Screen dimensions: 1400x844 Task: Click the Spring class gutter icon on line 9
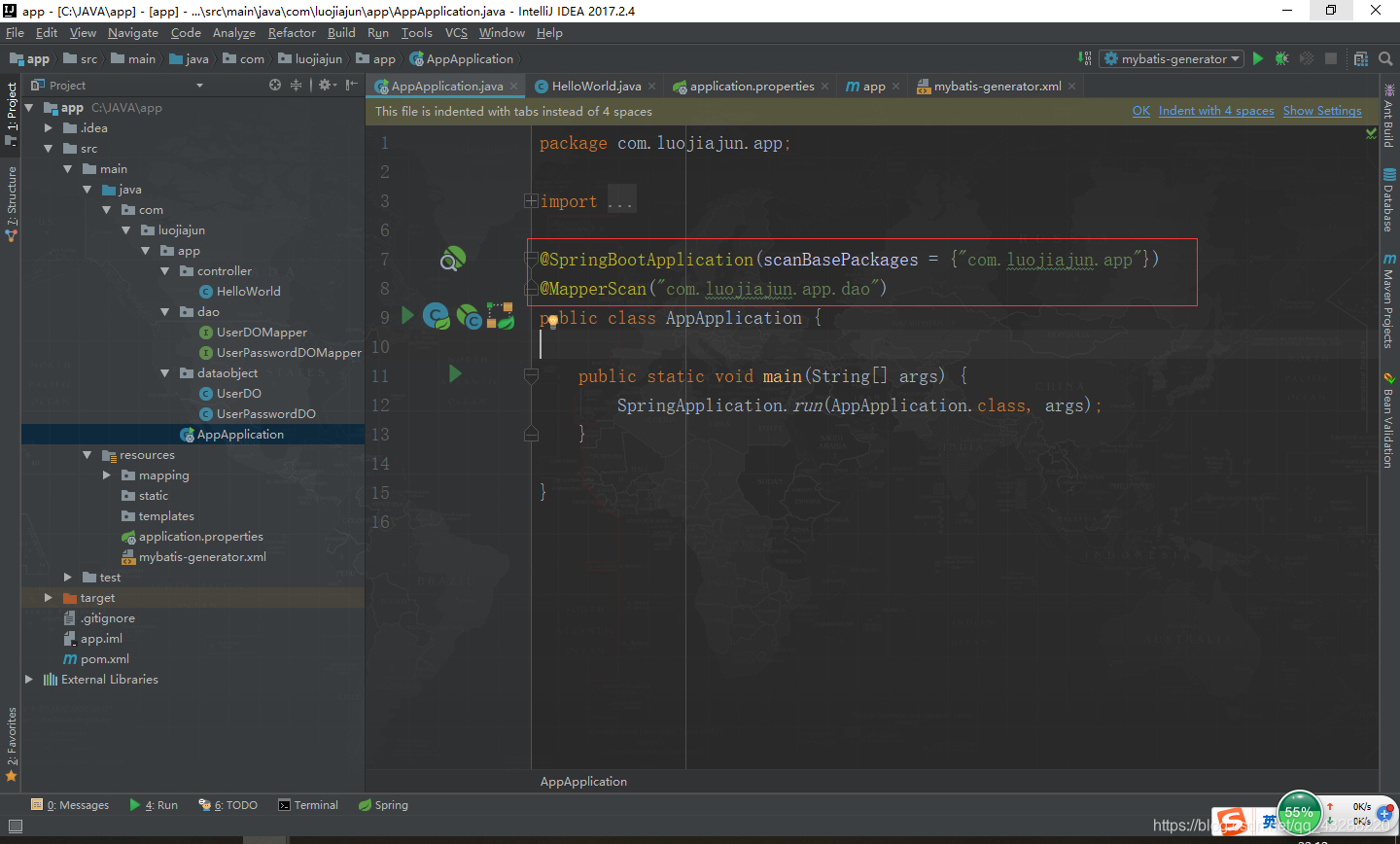pyautogui.click(x=437, y=316)
